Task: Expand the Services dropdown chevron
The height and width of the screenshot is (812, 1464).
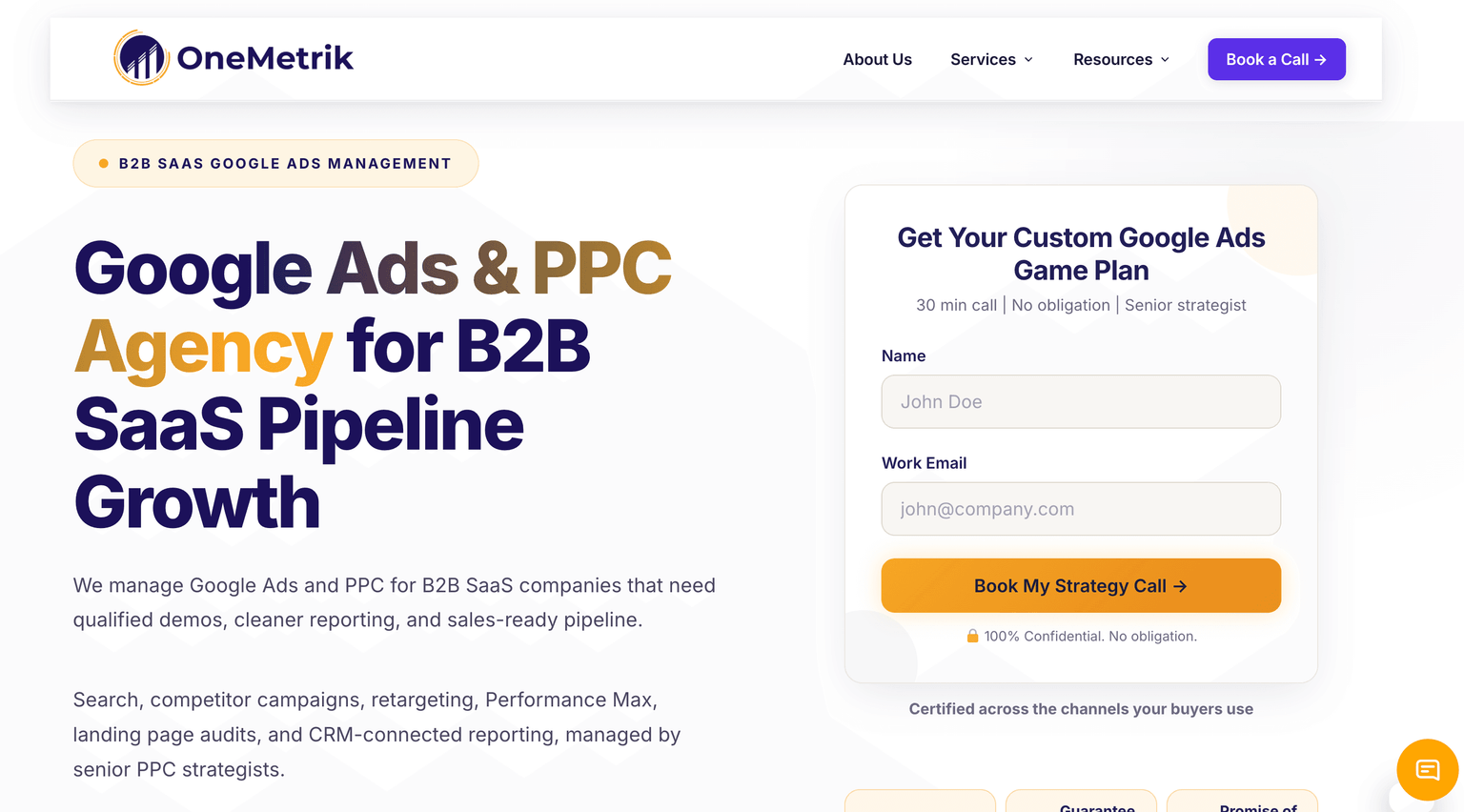Action: [x=1028, y=59]
